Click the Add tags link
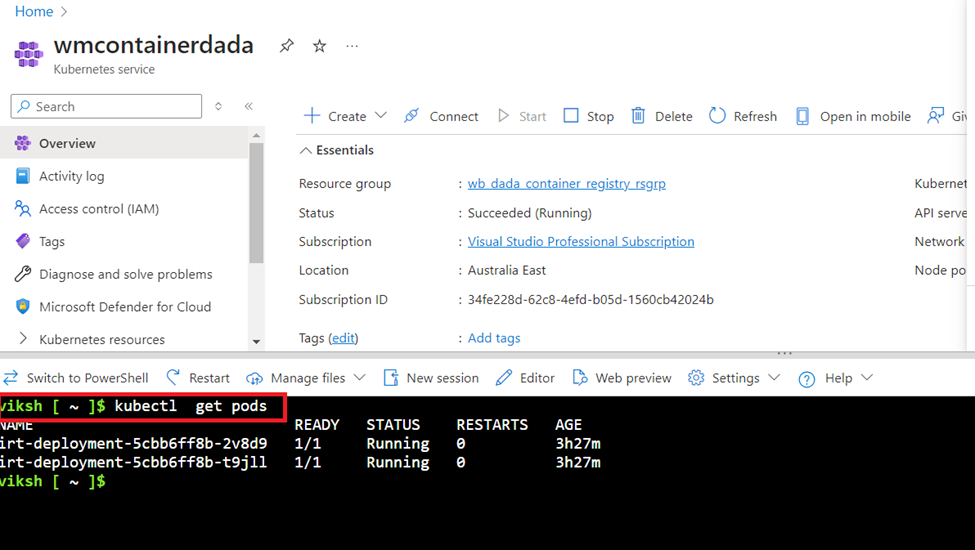975x550 pixels. [x=494, y=338]
